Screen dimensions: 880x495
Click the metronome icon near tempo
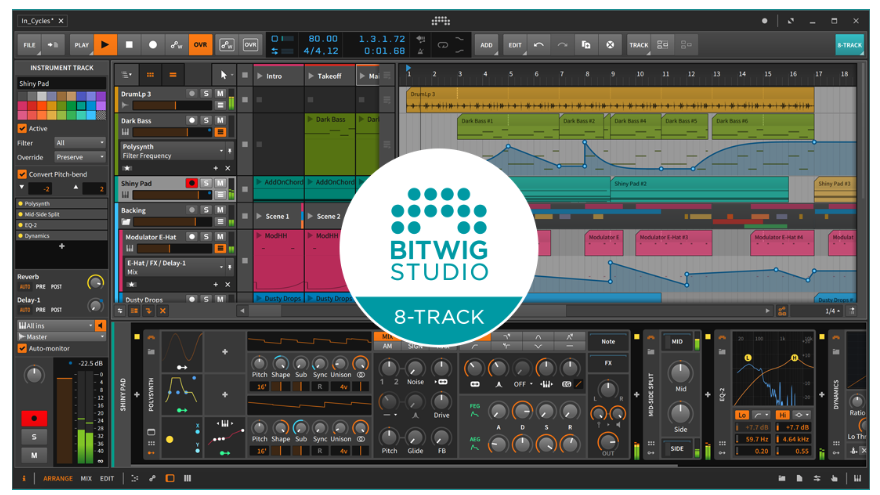[421, 51]
